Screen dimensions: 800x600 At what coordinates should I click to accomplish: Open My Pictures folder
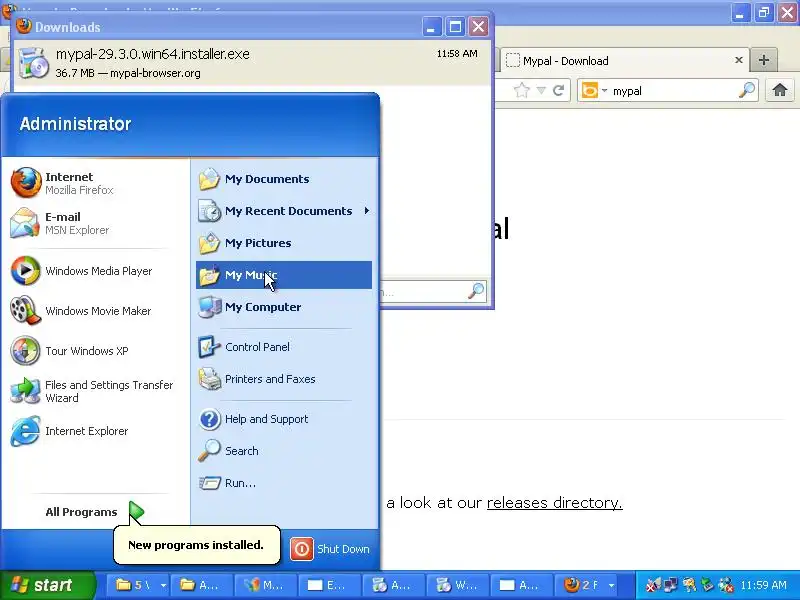[x=284, y=243]
